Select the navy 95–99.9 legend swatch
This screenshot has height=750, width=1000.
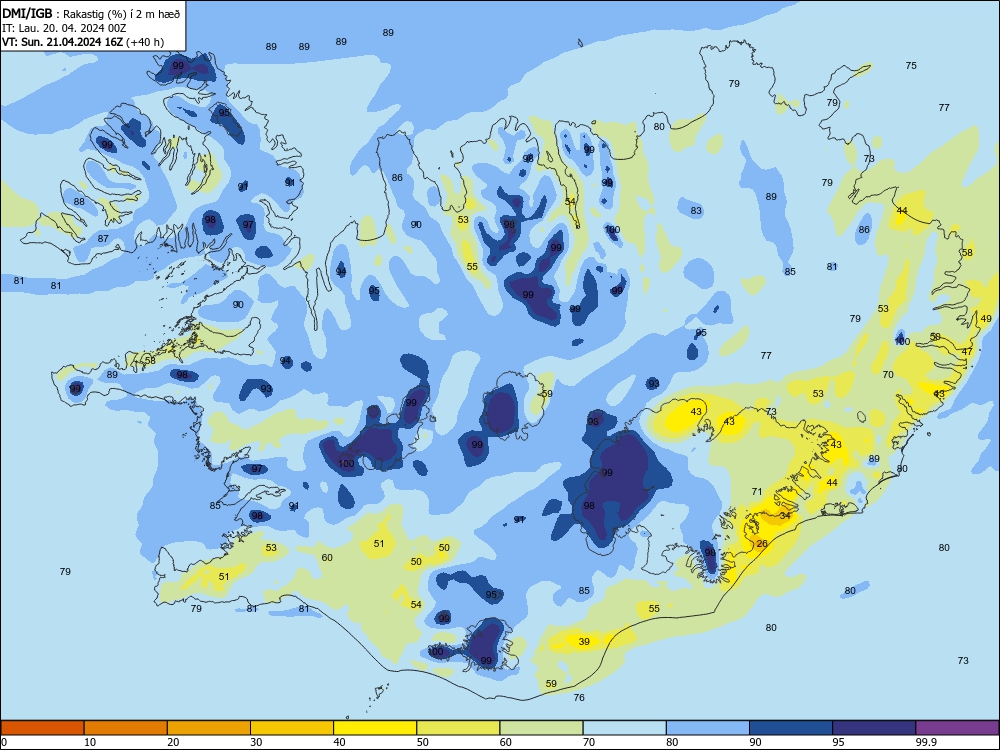pos(874,728)
